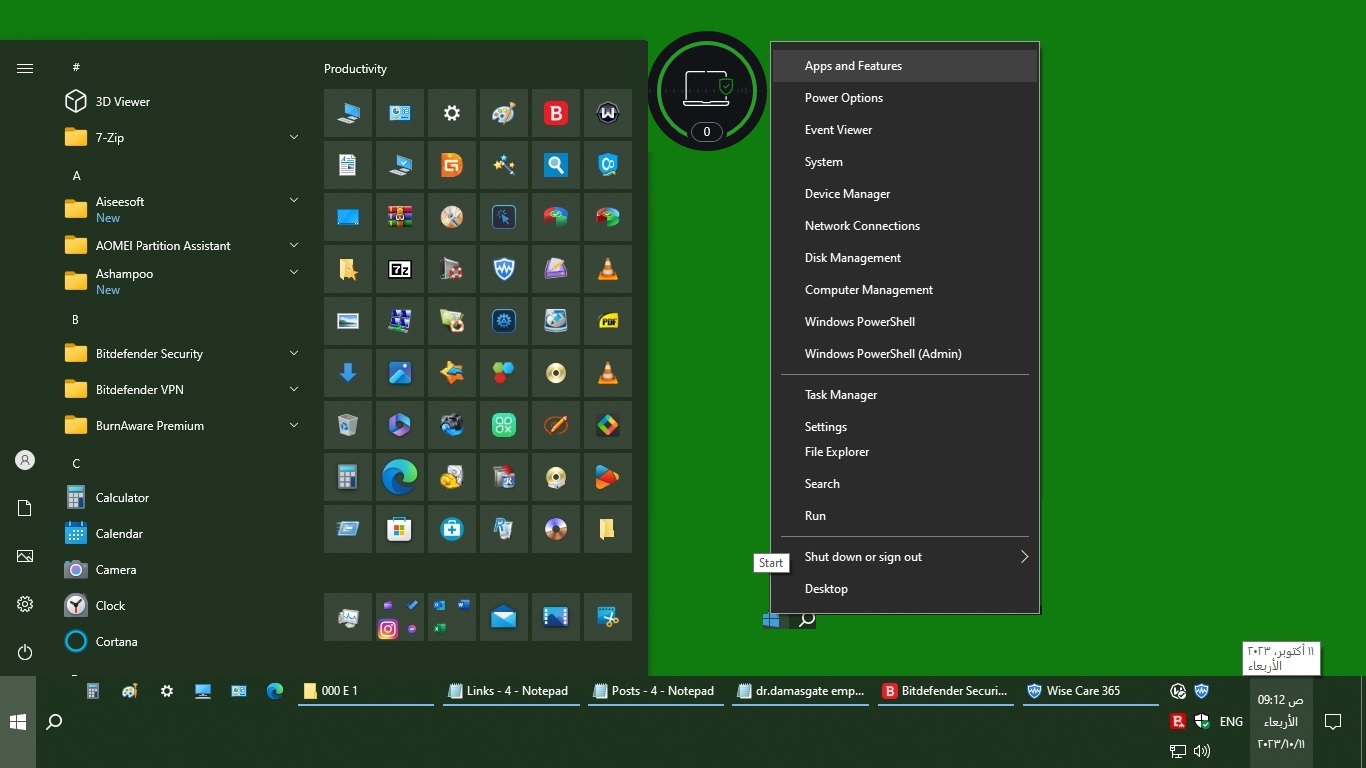Image resolution: width=1366 pixels, height=768 pixels.
Task: Open the notification center icon
Action: [1332, 721]
